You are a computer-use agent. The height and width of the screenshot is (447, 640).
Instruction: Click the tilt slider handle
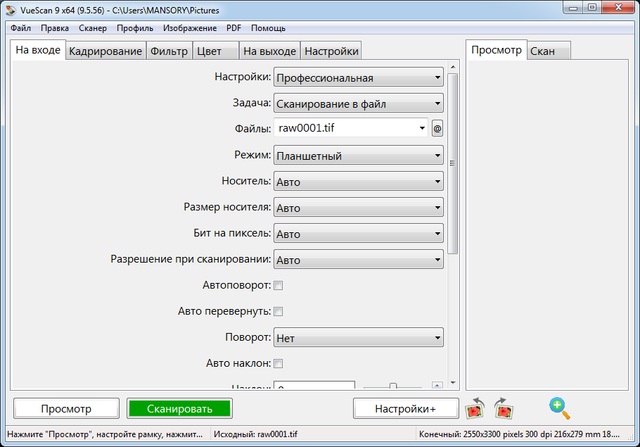[393, 386]
